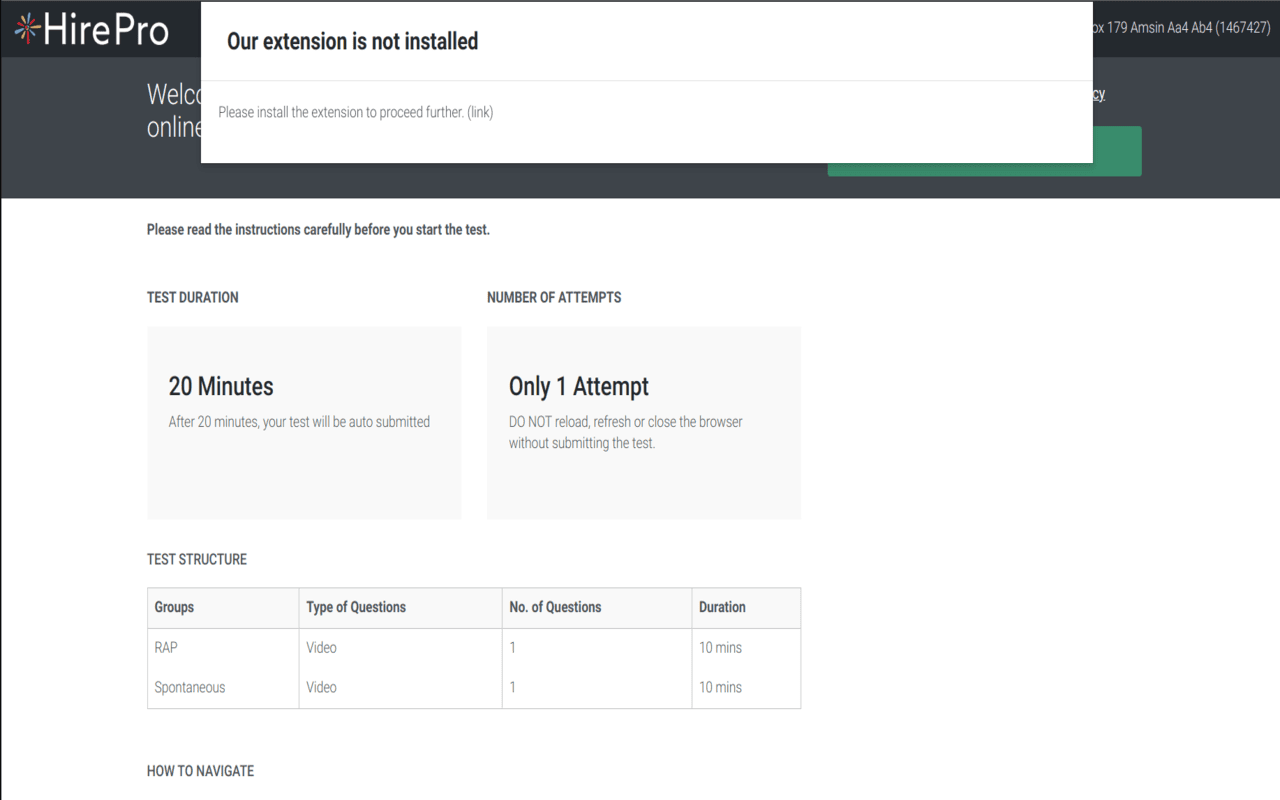Select the Spontaneous group row cell
This screenshot has height=800, width=1280.
pyautogui.click(x=190, y=688)
